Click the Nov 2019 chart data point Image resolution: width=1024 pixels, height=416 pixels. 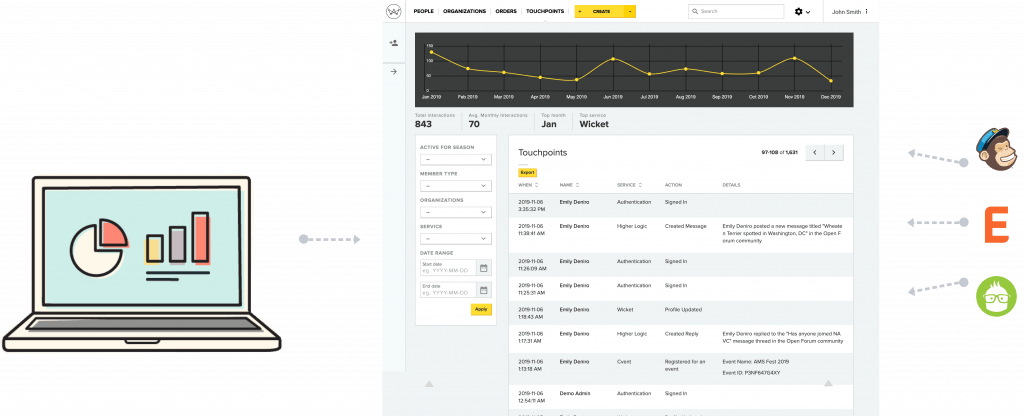[794, 58]
